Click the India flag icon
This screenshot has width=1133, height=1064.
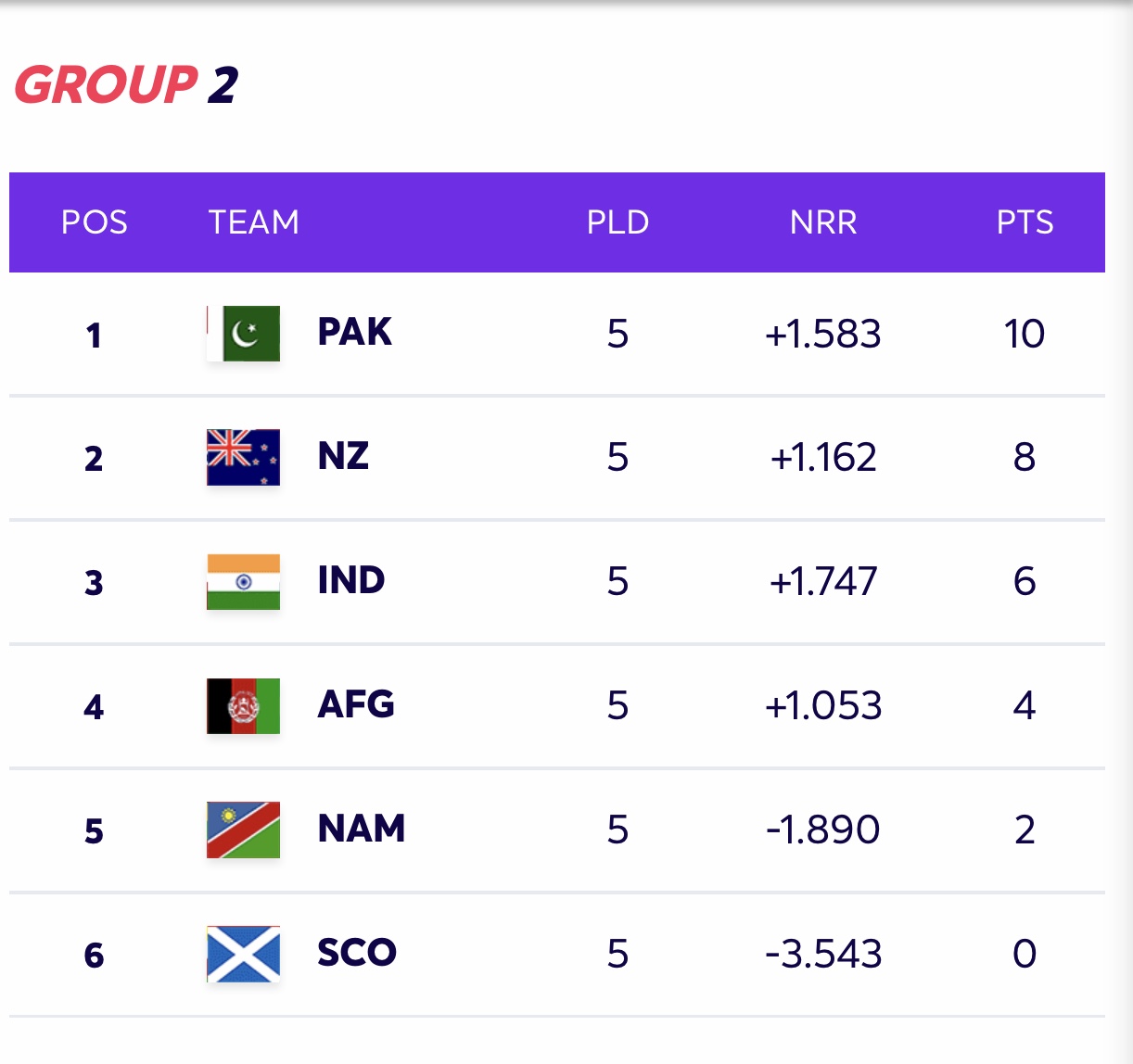pos(243,582)
